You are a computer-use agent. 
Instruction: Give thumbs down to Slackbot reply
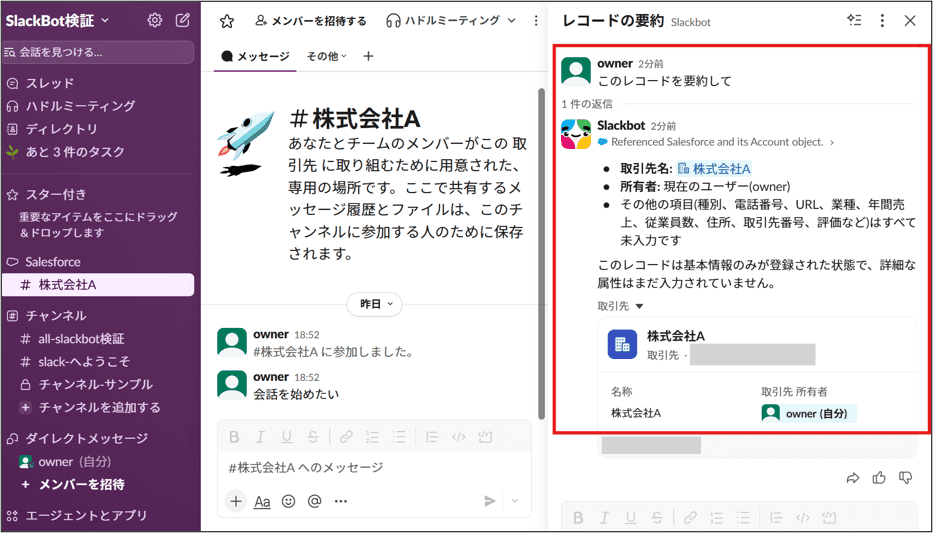(906, 478)
